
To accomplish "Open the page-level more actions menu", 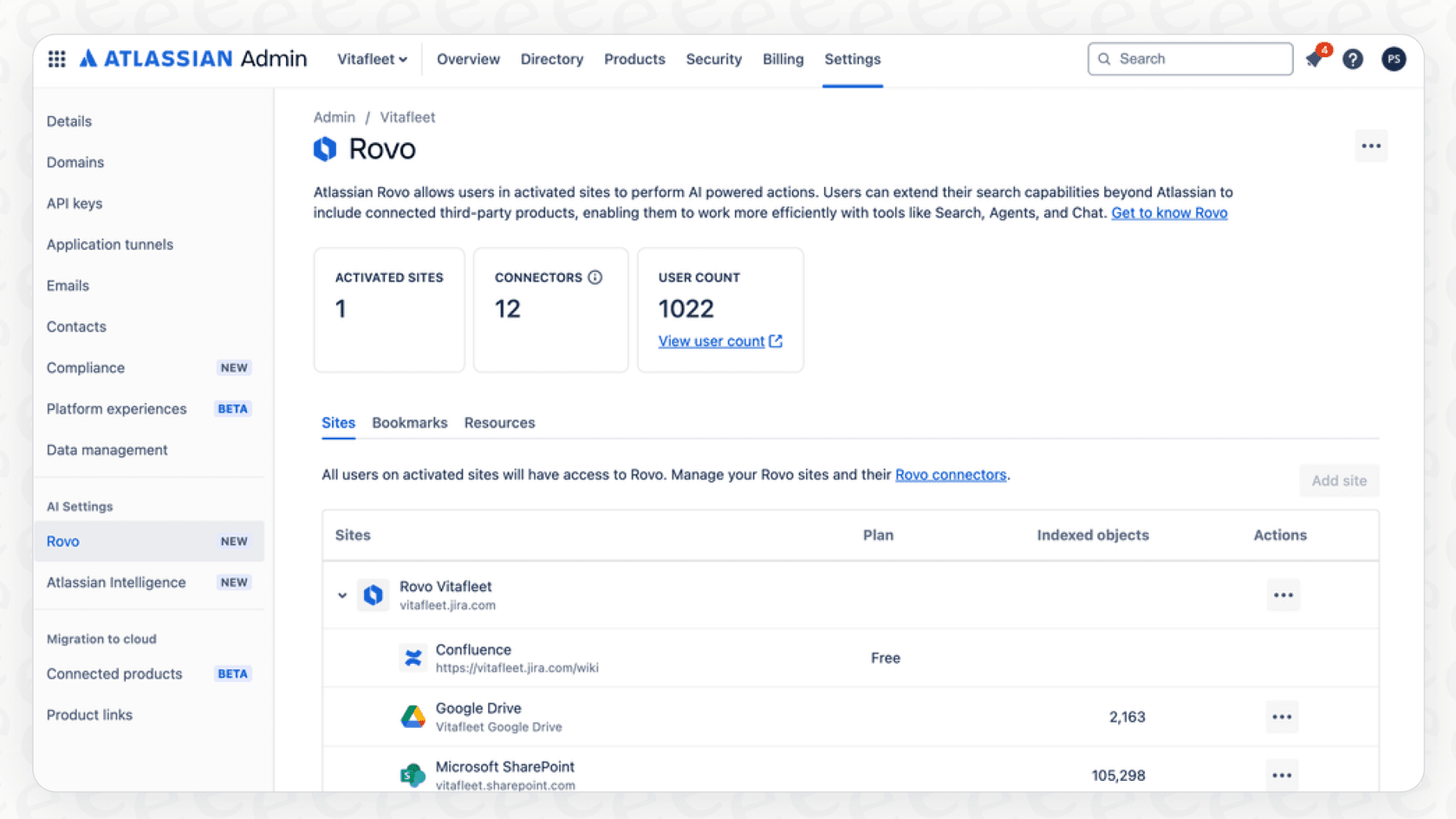I will point(1371,146).
